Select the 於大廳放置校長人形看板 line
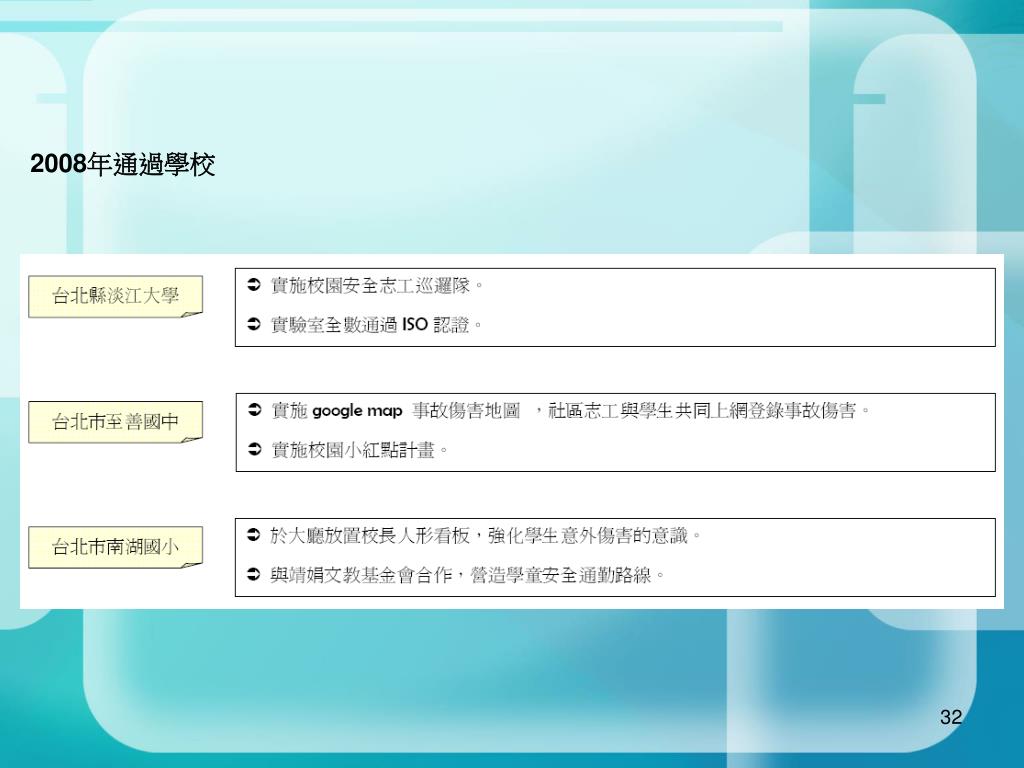Viewport: 1024px width, 768px height. [485, 536]
